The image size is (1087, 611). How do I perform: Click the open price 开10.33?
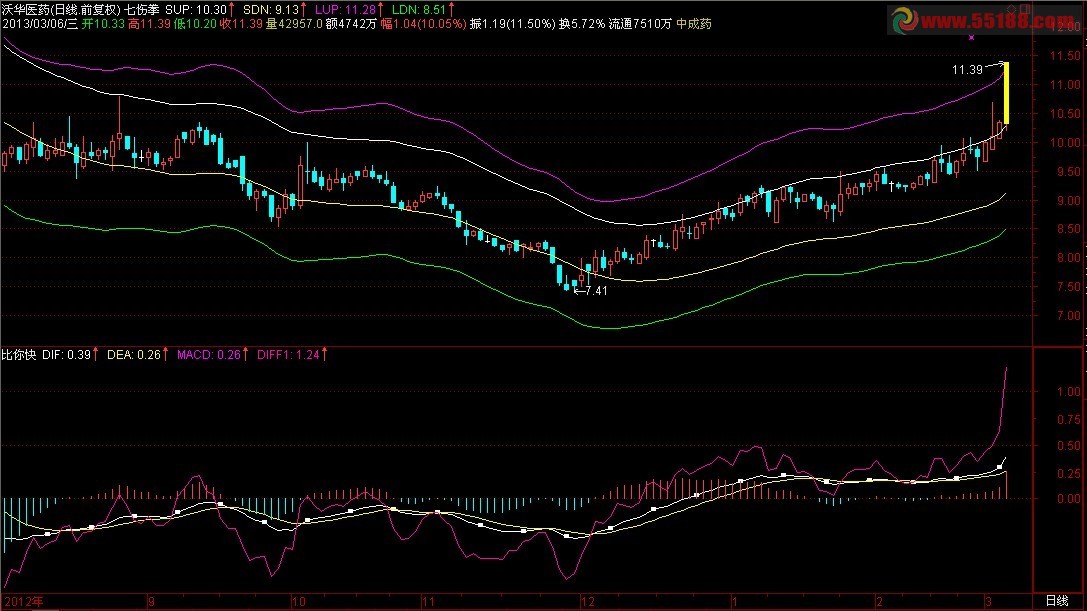click(103, 24)
